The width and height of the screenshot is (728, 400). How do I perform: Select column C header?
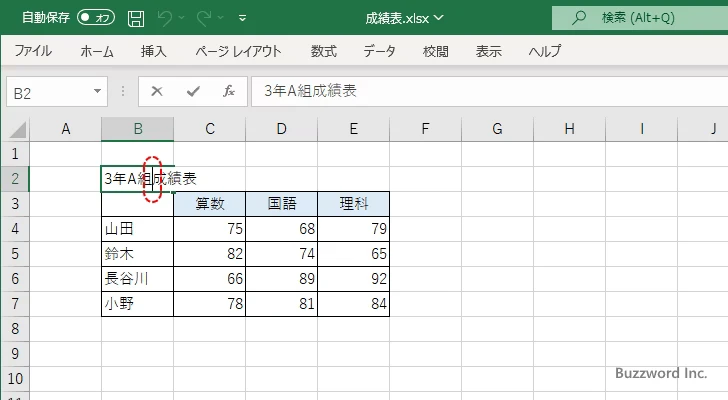(x=210, y=129)
